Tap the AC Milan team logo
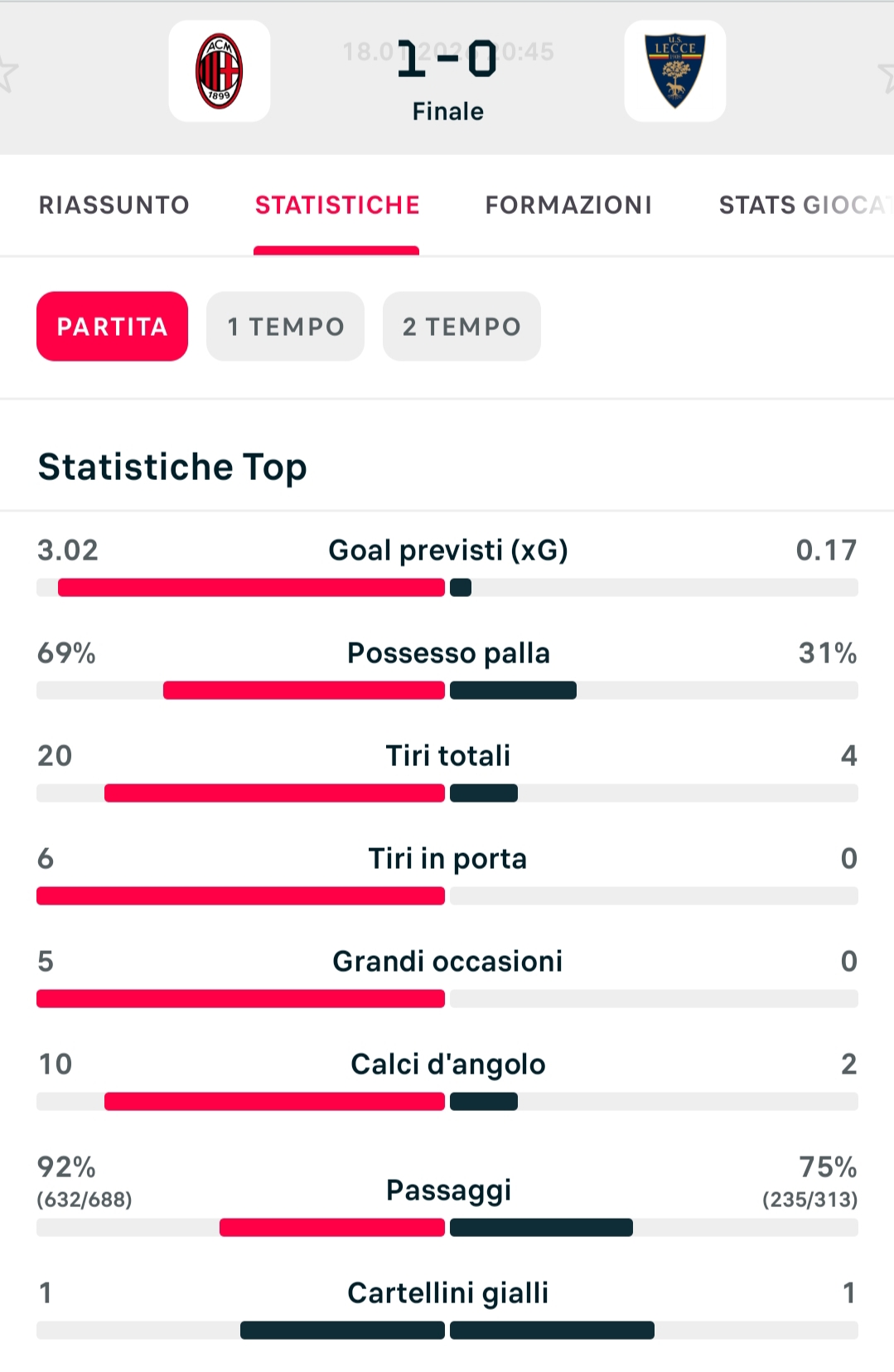 (x=220, y=71)
